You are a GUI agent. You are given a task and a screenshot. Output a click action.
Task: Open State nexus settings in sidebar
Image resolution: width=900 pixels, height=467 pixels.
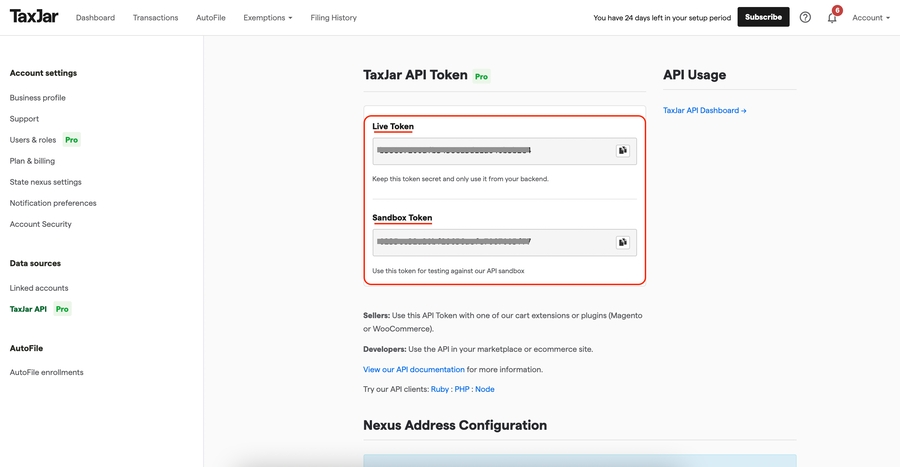point(46,182)
